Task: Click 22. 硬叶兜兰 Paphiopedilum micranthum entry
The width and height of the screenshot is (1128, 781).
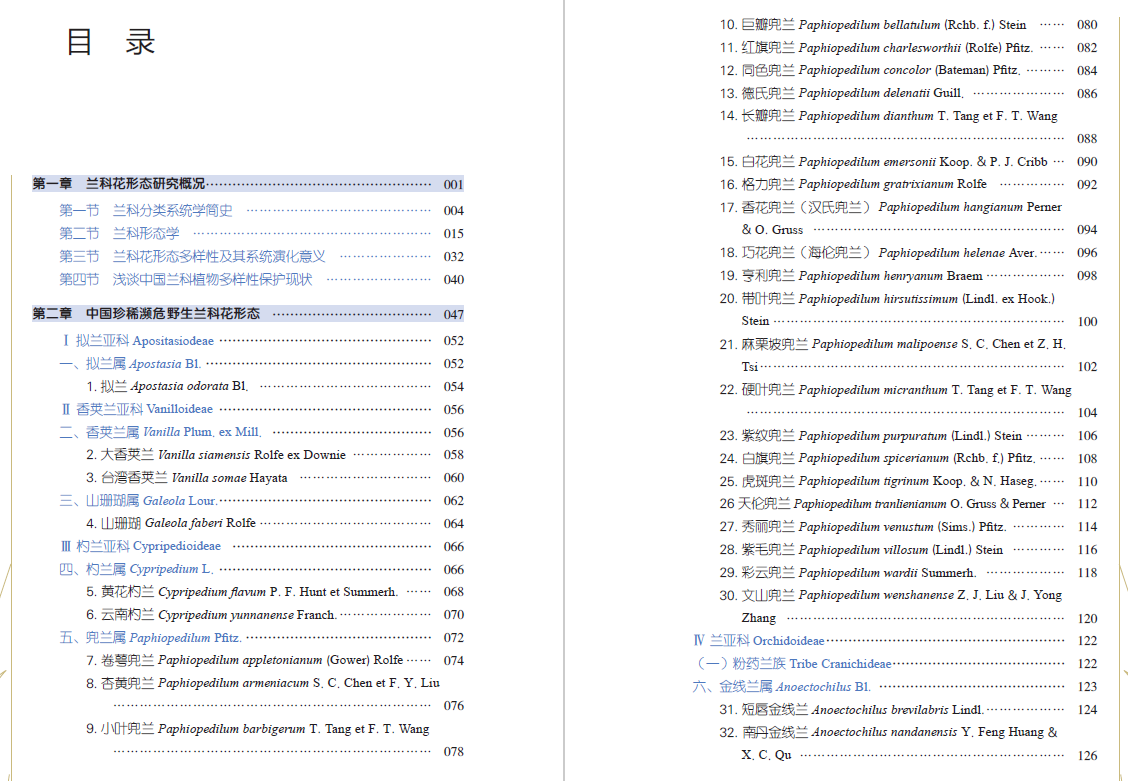Action: point(908,401)
